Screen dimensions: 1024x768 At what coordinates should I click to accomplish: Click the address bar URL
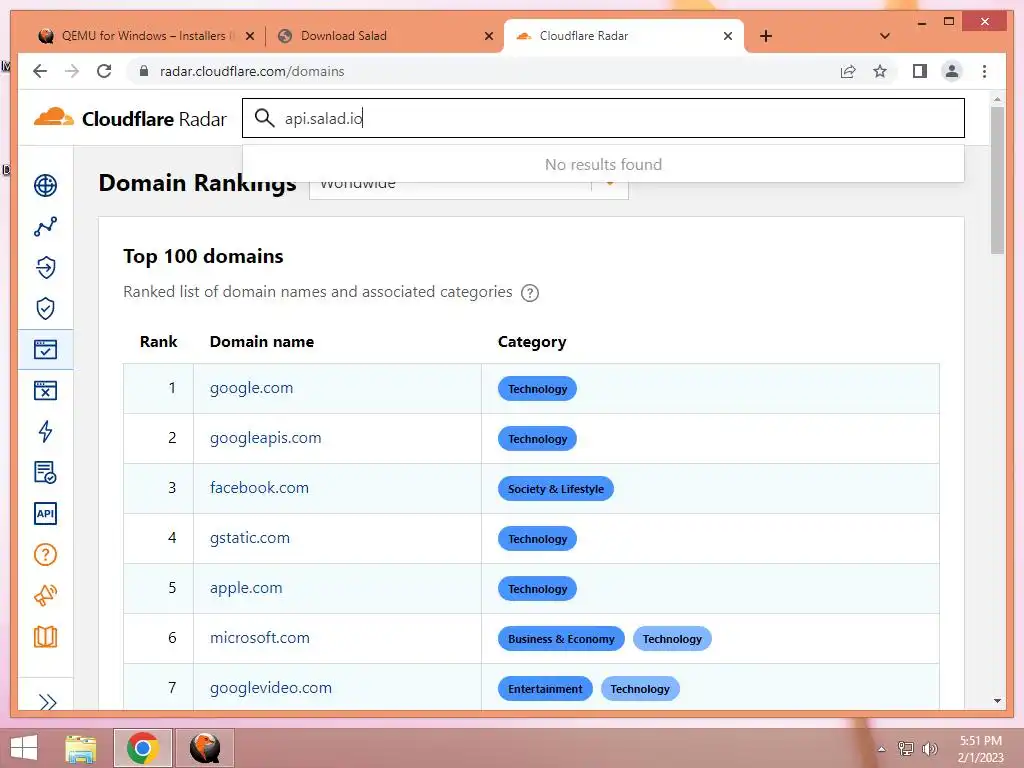pos(252,71)
